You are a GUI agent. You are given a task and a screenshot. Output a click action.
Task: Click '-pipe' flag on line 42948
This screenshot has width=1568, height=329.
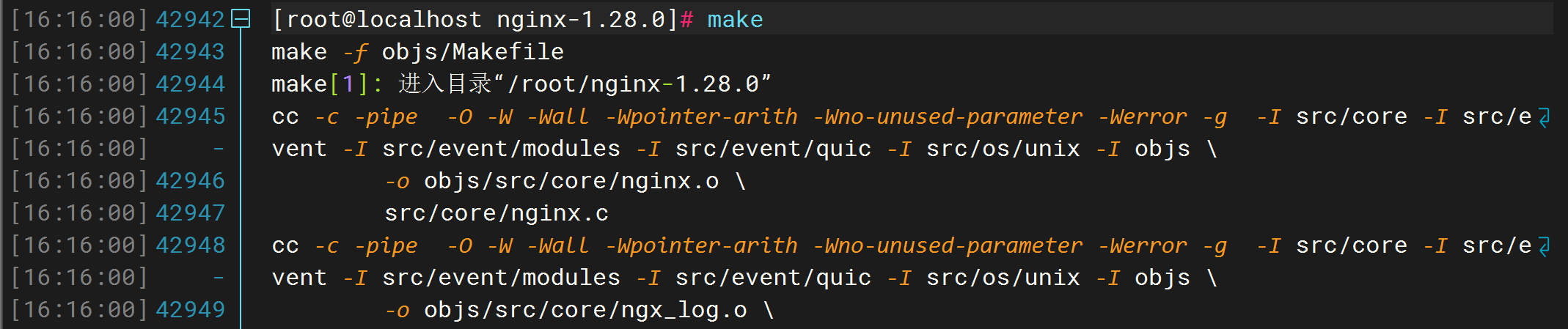coord(386,246)
